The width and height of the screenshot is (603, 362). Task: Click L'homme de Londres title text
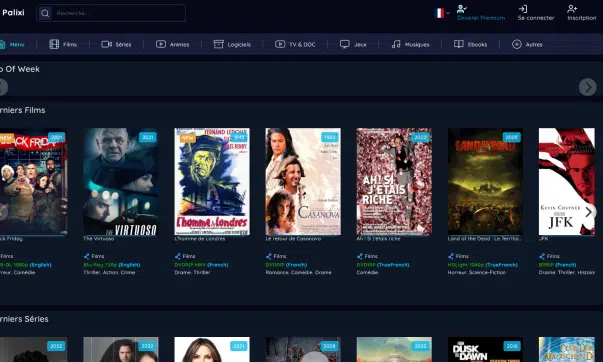[200, 239]
